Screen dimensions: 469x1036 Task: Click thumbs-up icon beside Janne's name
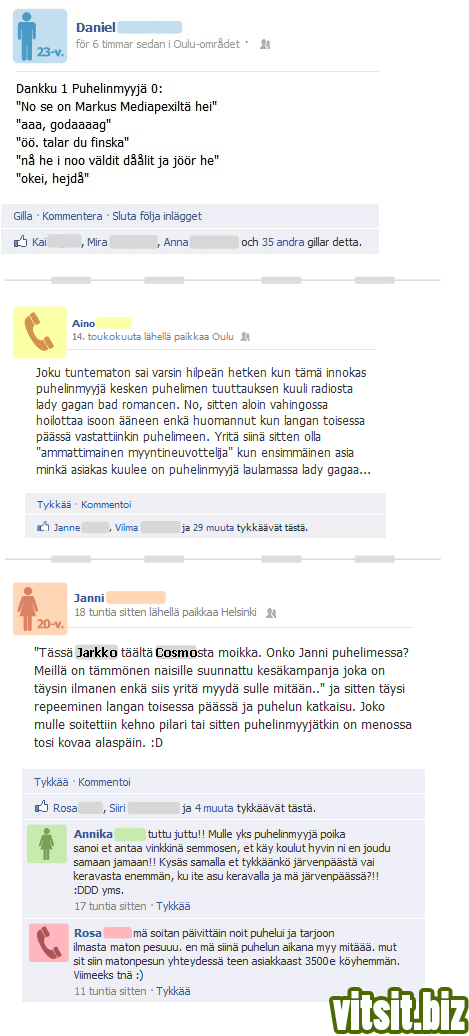44,527
